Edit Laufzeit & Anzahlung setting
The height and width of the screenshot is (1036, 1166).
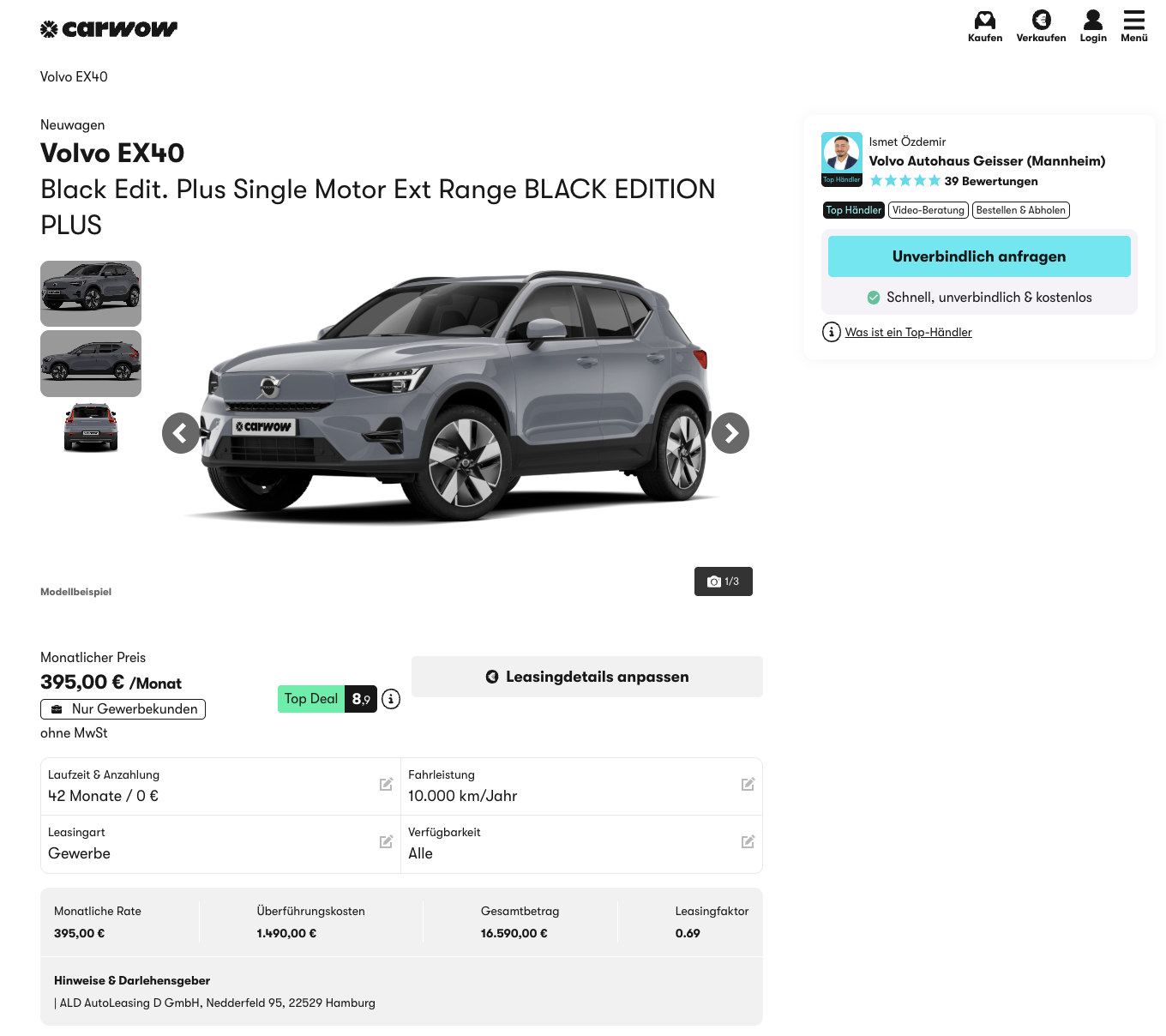[386, 785]
